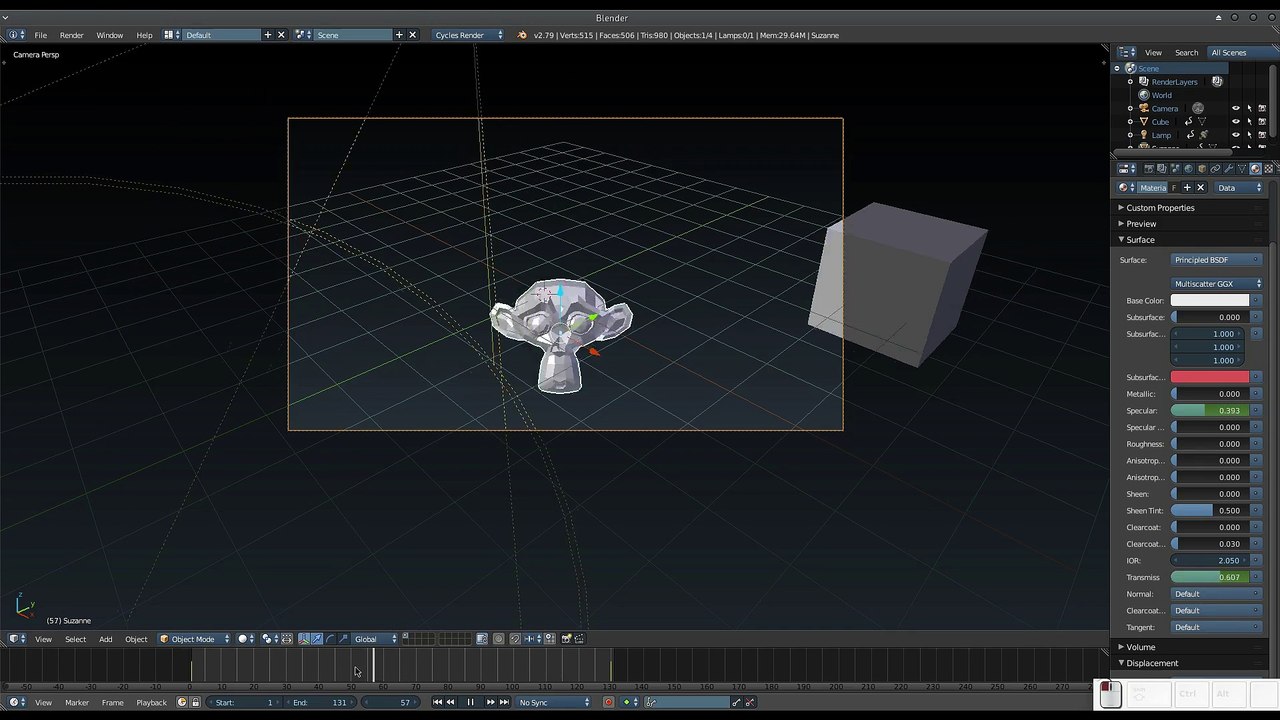This screenshot has height=720, width=1280.
Task: Expand the Cube tree item in outliner
Action: pyautogui.click(x=1131, y=122)
